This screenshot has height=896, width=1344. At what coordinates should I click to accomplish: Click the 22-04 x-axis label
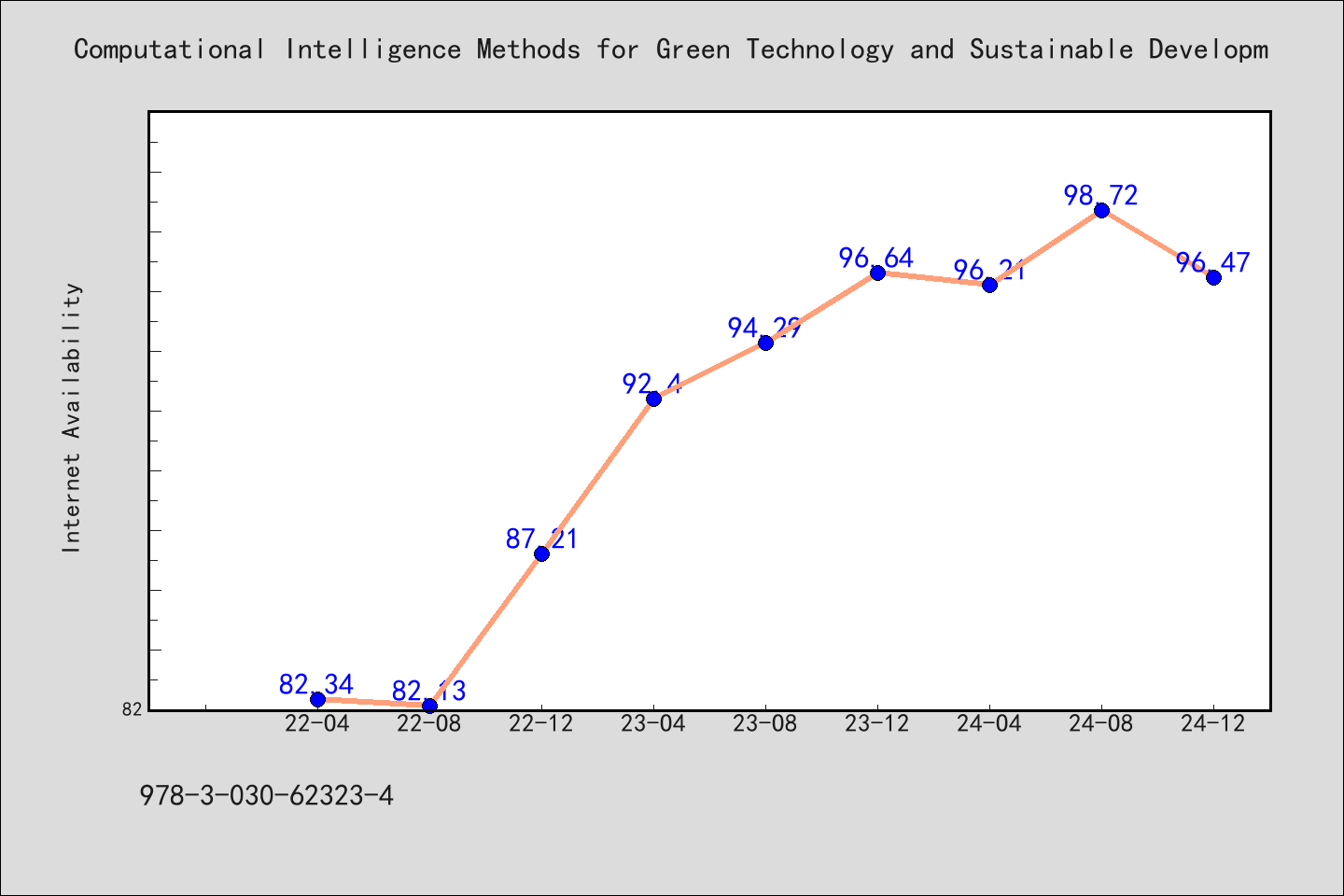pyautogui.click(x=317, y=723)
